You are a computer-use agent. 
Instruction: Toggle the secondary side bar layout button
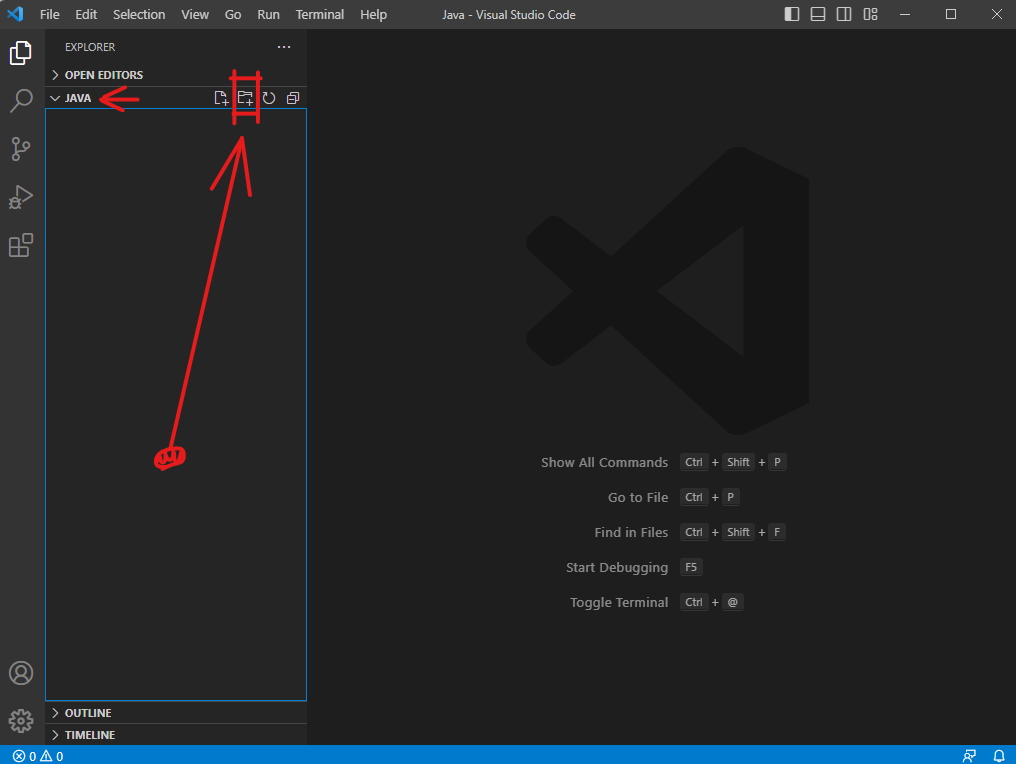coord(844,14)
